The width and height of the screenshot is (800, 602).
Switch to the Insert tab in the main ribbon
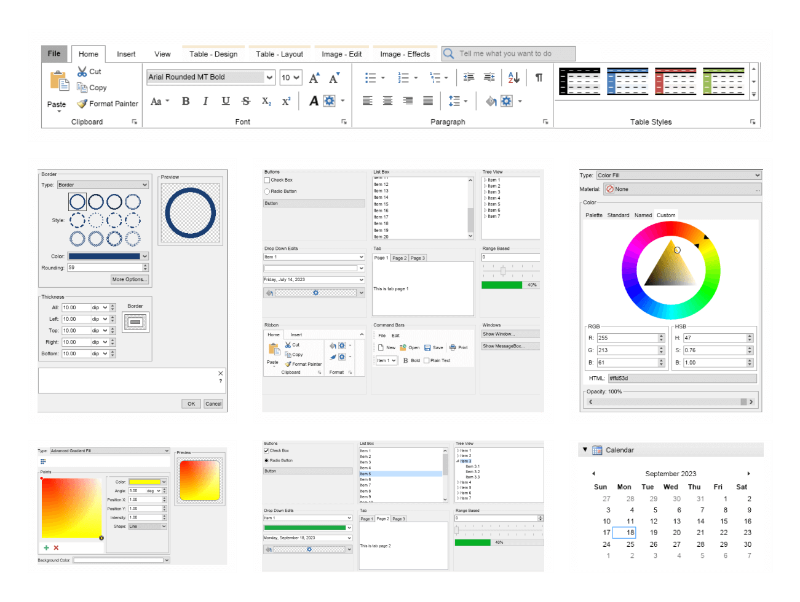(126, 54)
